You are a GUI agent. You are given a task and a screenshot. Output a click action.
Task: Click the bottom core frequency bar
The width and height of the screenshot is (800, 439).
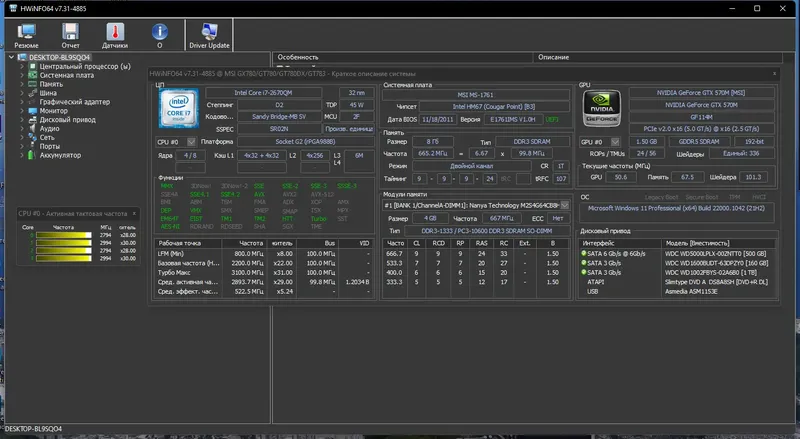coord(64,258)
